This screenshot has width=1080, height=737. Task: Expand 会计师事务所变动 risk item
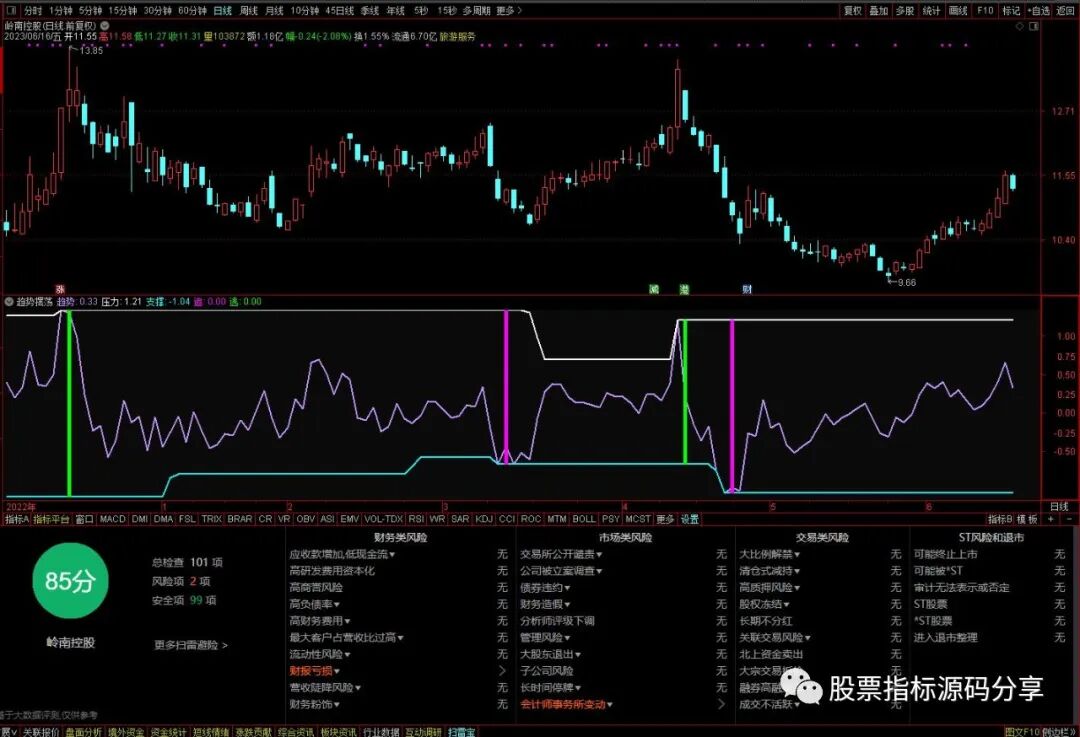(566, 704)
